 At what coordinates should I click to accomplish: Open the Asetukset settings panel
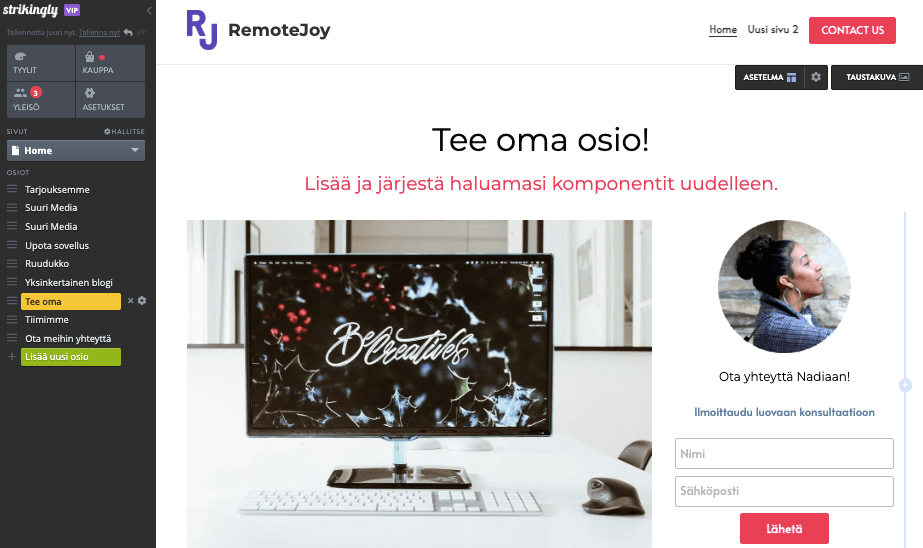pyautogui.click(x=110, y=99)
